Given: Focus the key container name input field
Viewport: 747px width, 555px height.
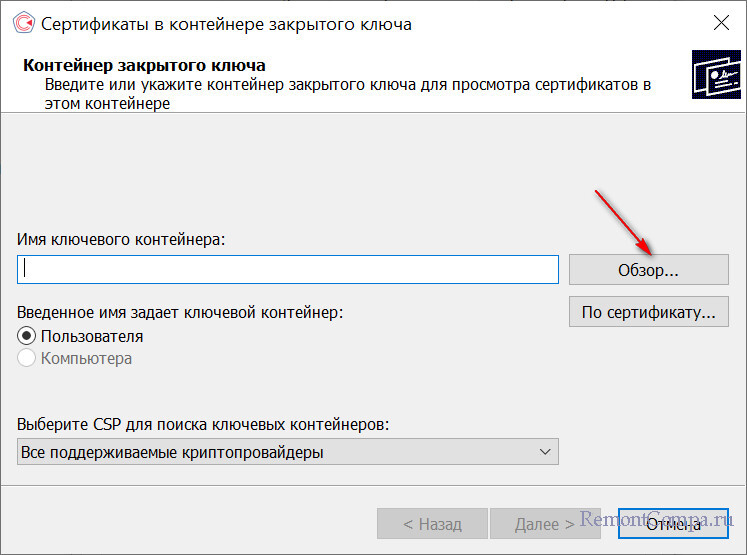Looking at the screenshot, I should (287, 269).
